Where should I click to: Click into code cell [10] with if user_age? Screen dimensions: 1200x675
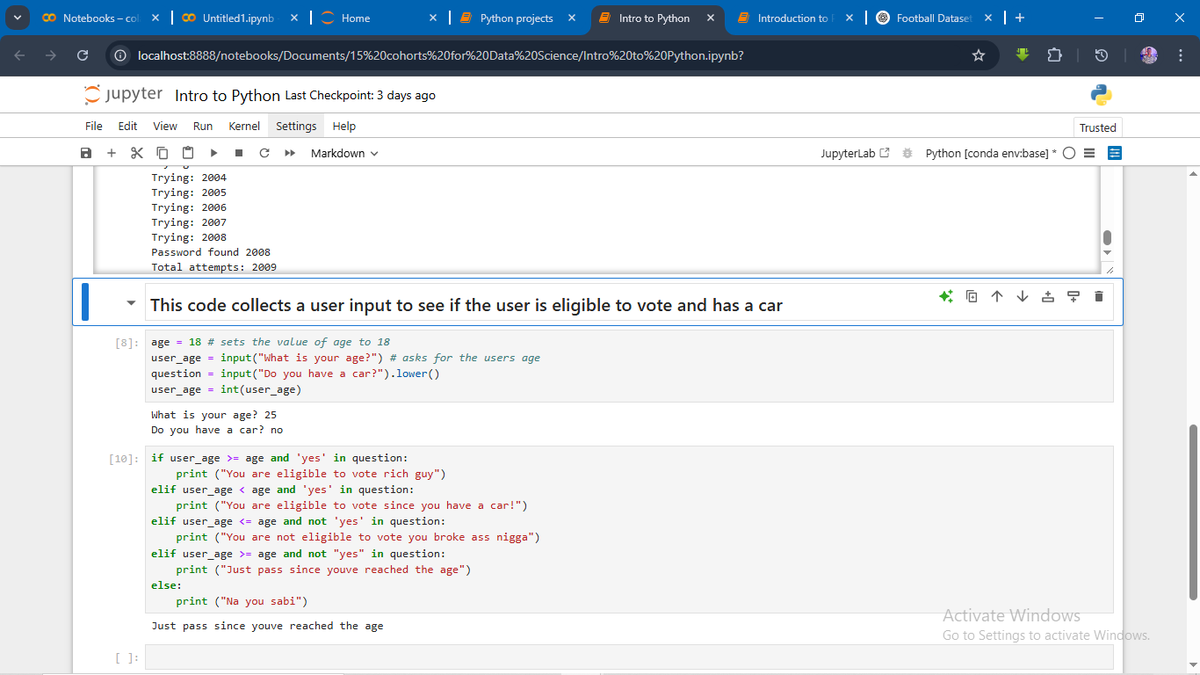[629, 529]
